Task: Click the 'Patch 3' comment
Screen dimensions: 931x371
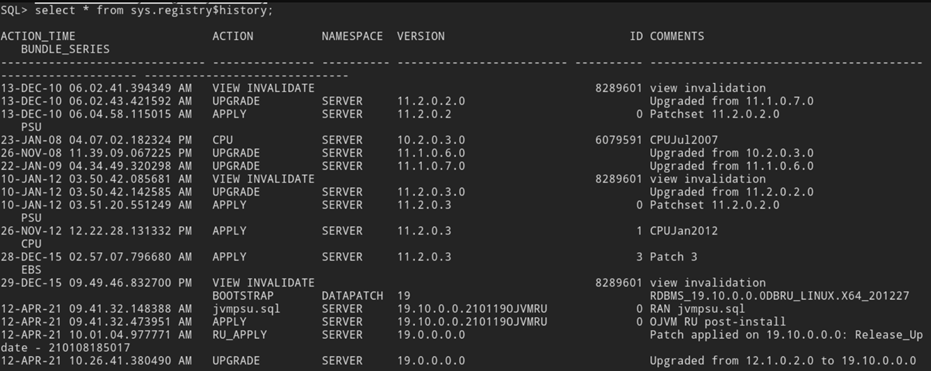Action: tap(673, 257)
